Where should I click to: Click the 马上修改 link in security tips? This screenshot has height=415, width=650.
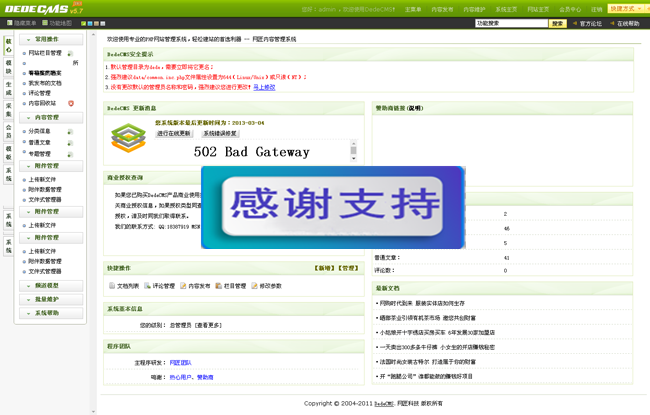point(264,87)
